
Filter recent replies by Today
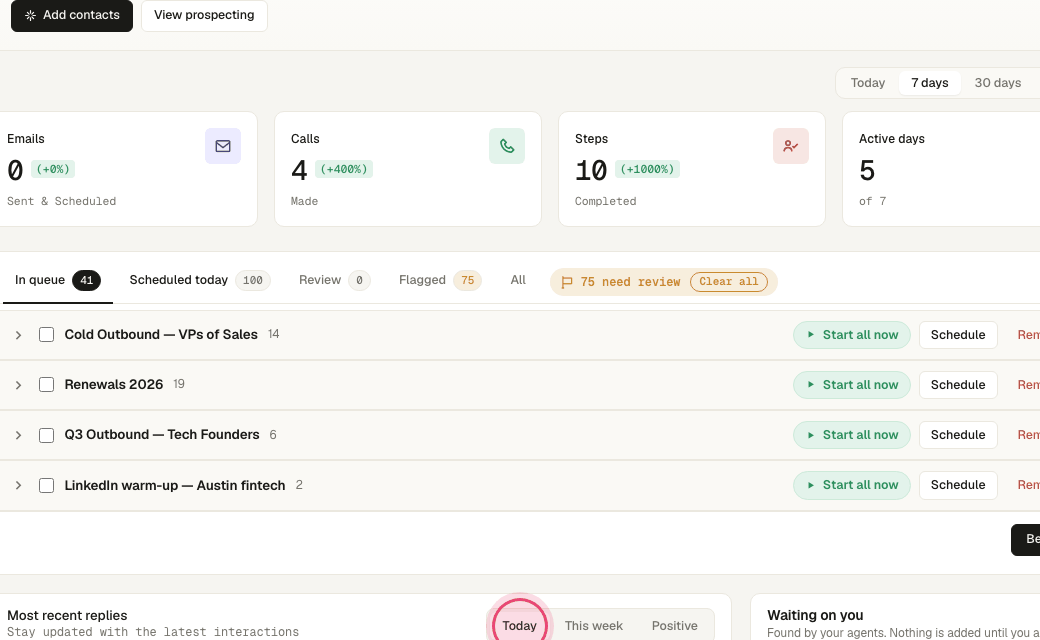pos(519,625)
